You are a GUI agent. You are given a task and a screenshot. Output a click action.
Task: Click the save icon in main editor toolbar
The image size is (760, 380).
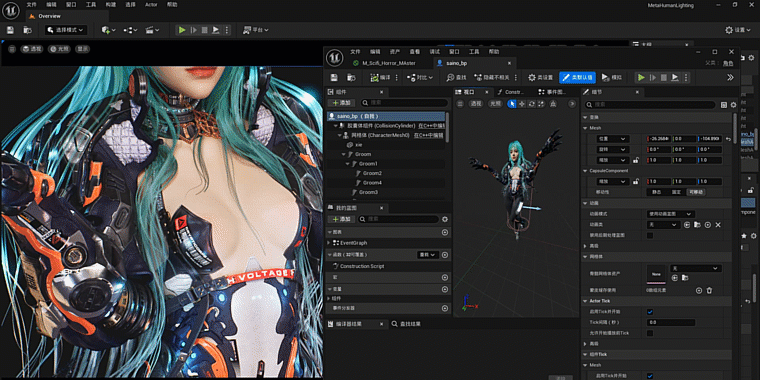click(x=10, y=30)
